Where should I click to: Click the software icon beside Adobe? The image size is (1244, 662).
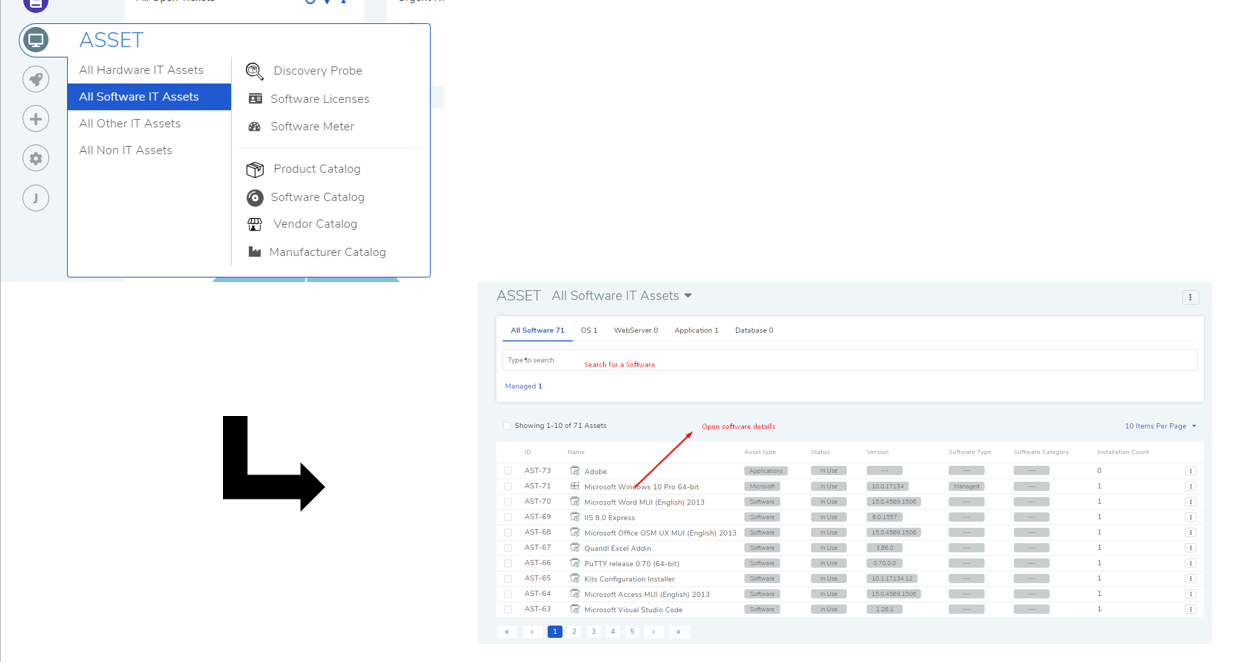coord(575,470)
